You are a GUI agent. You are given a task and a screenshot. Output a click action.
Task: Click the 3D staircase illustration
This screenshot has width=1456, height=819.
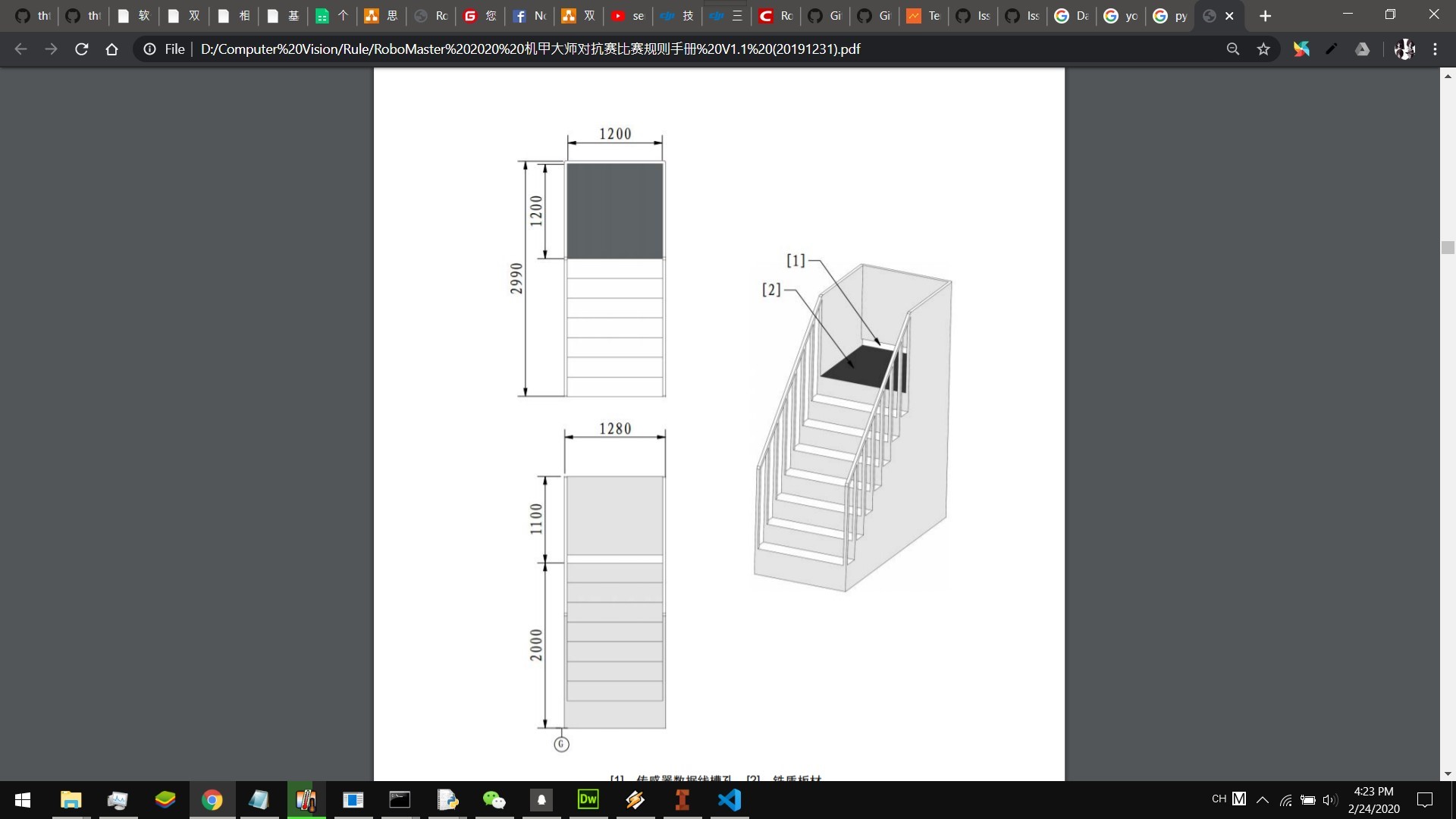tap(853, 427)
